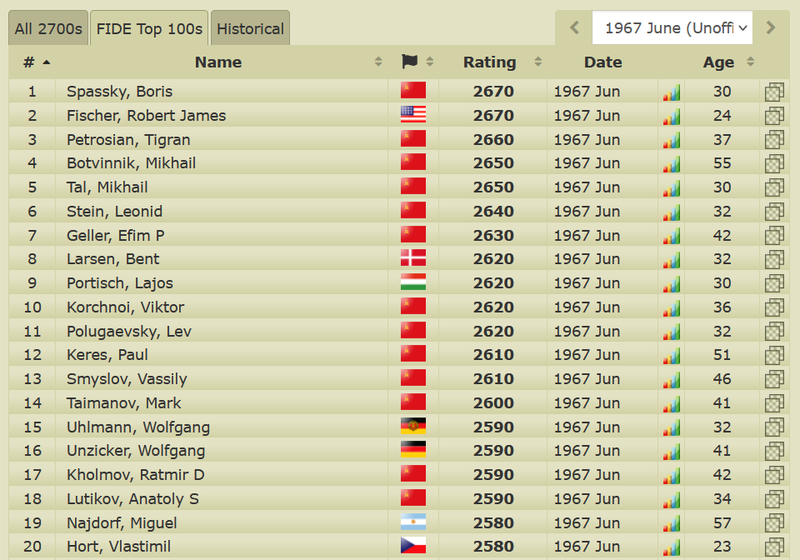Open rating chart icon for Larsen, Bent
This screenshot has height=560, width=800.
point(670,260)
